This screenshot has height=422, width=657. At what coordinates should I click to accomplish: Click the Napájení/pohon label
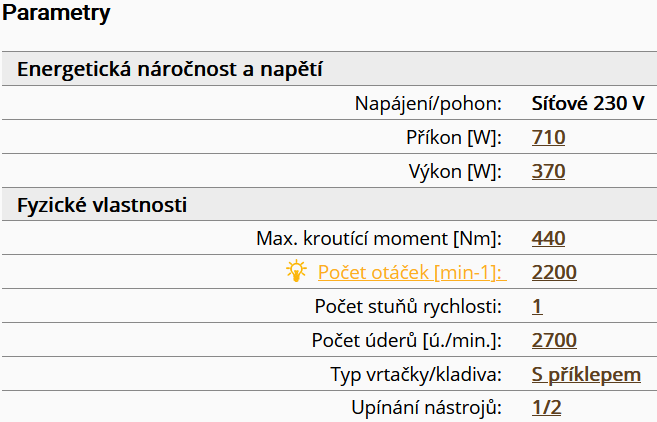428,104
